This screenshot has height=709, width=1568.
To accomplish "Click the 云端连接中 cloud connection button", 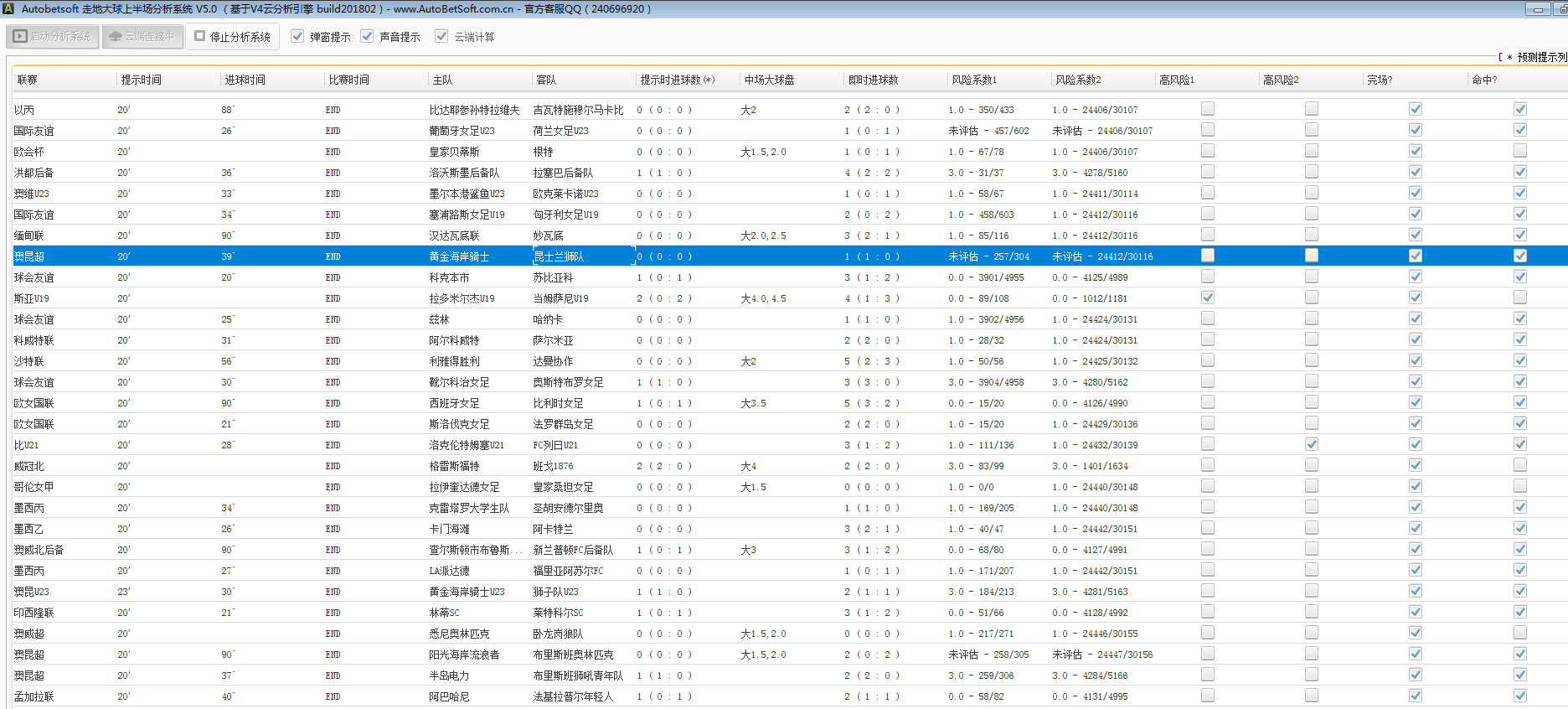I will [142, 37].
